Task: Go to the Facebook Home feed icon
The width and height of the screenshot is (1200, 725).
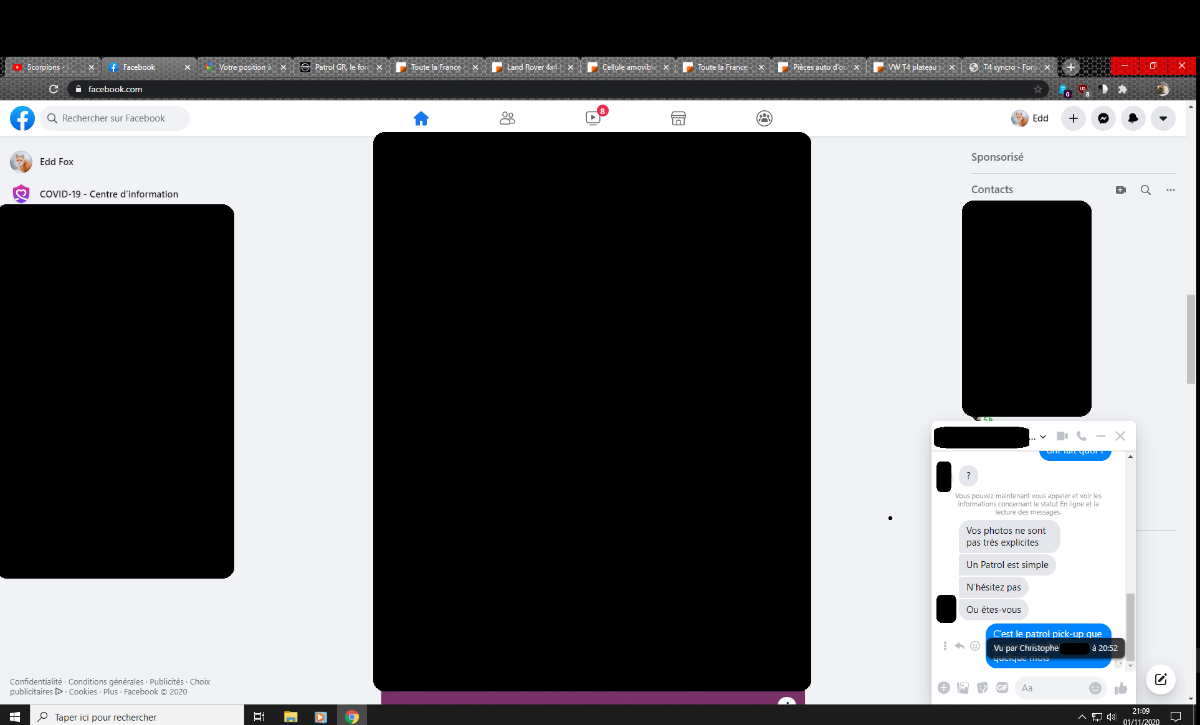Action: point(421,118)
